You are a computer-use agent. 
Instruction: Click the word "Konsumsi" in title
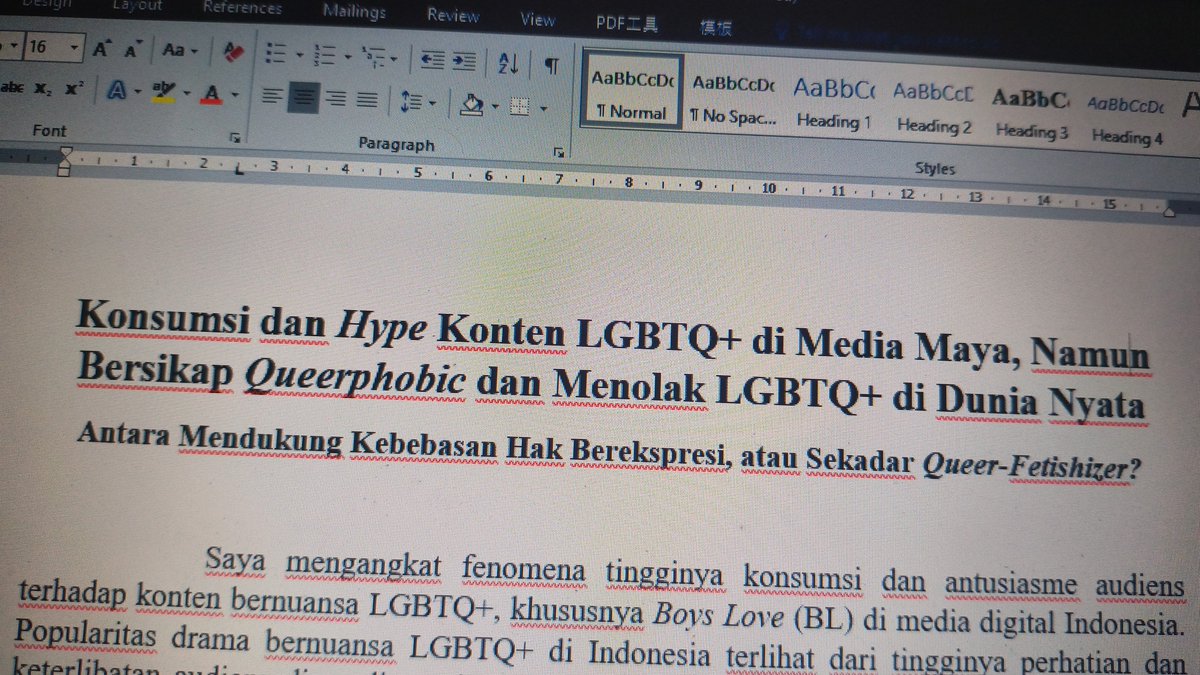click(164, 320)
